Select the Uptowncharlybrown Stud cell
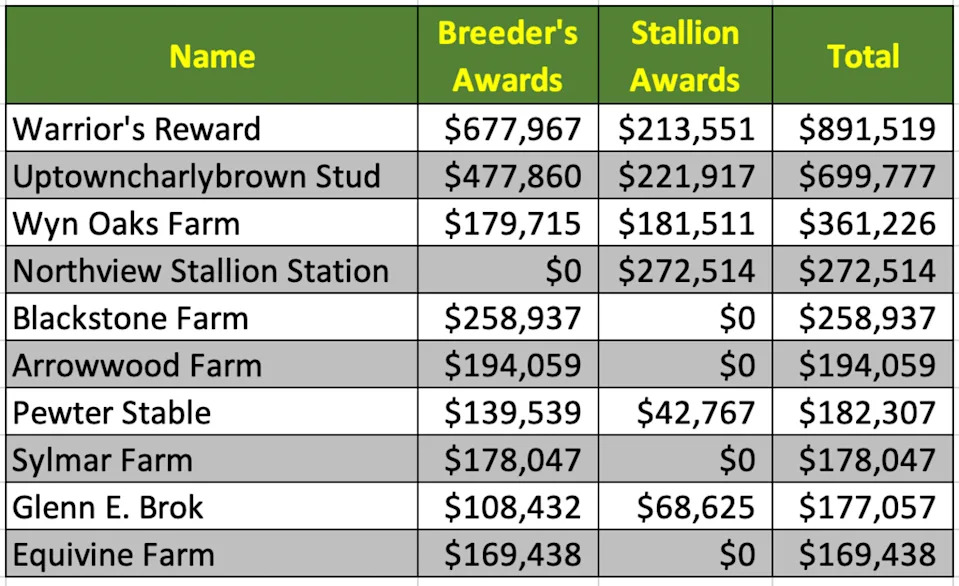Viewport: 959px width, 586px height. click(x=212, y=176)
